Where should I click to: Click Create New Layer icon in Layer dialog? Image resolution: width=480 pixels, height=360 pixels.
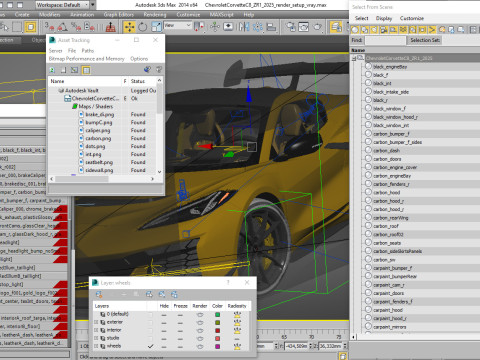99,294
